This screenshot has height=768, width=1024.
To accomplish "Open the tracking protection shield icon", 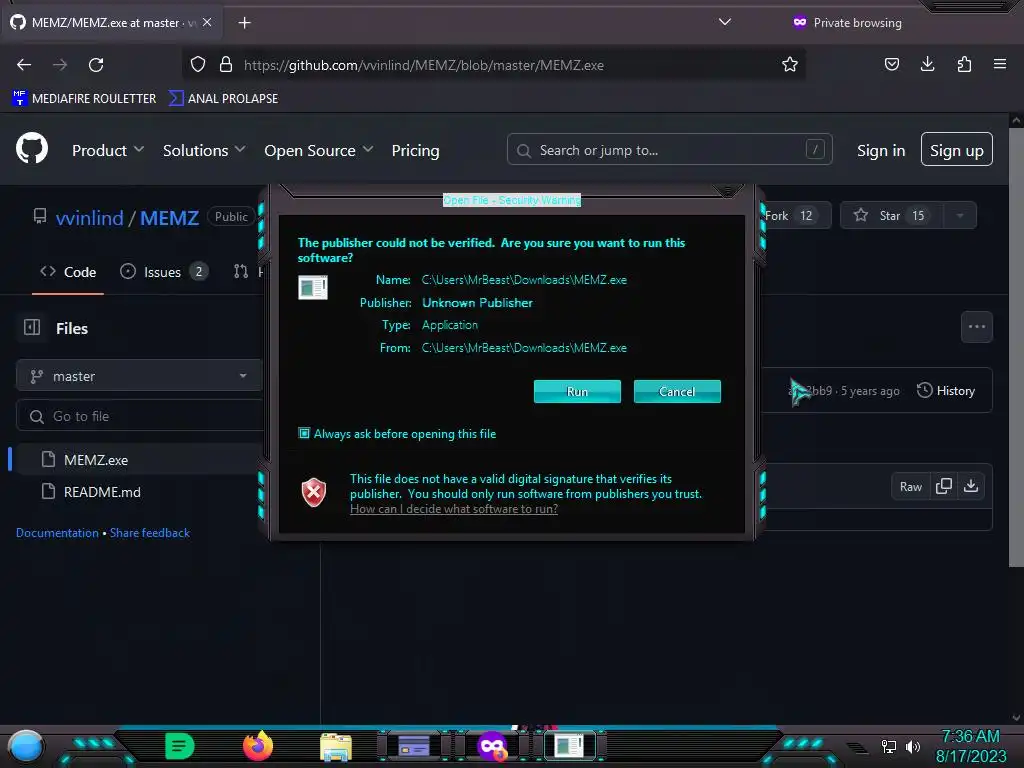I will click(198, 64).
